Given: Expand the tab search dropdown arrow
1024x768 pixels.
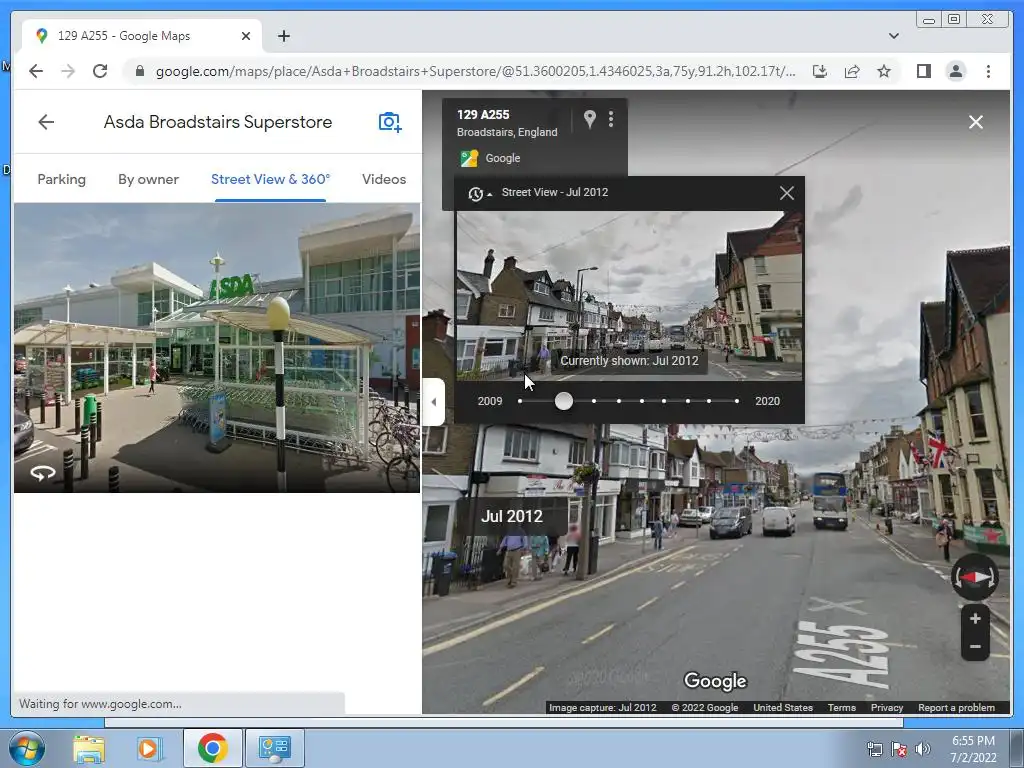Looking at the screenshot, I should pyautogui.click(x=893, y=36).
